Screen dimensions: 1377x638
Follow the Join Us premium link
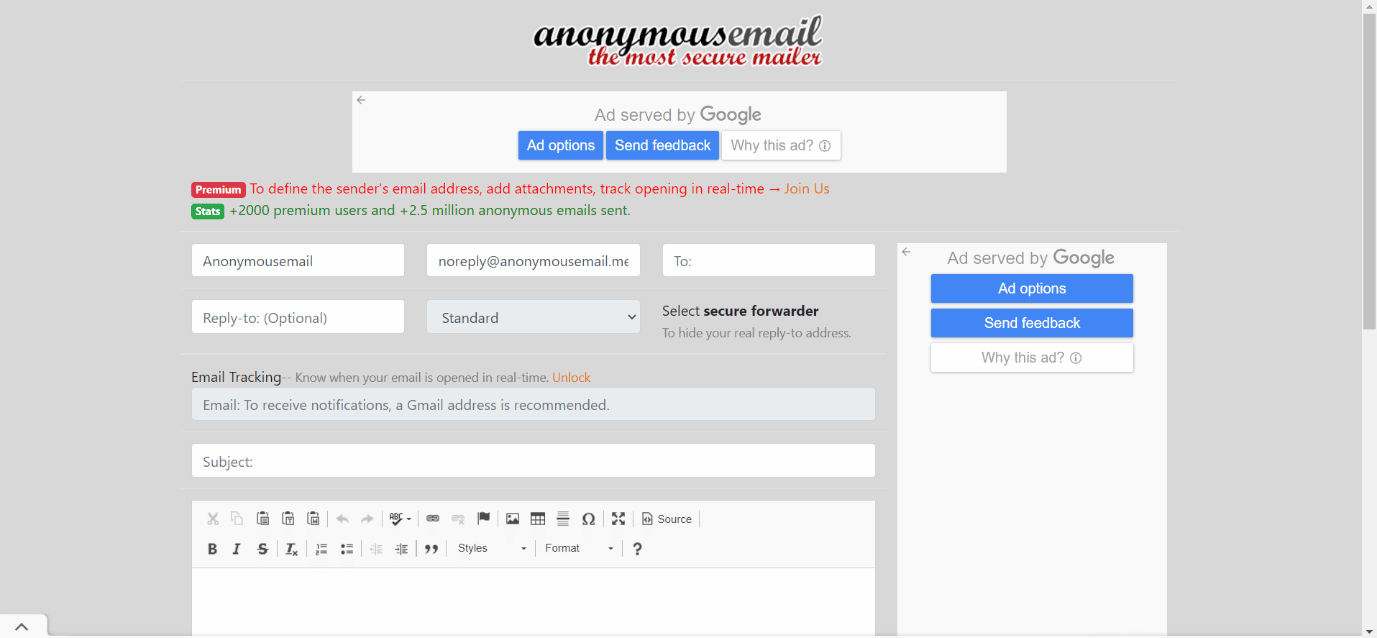coord(807,189)
